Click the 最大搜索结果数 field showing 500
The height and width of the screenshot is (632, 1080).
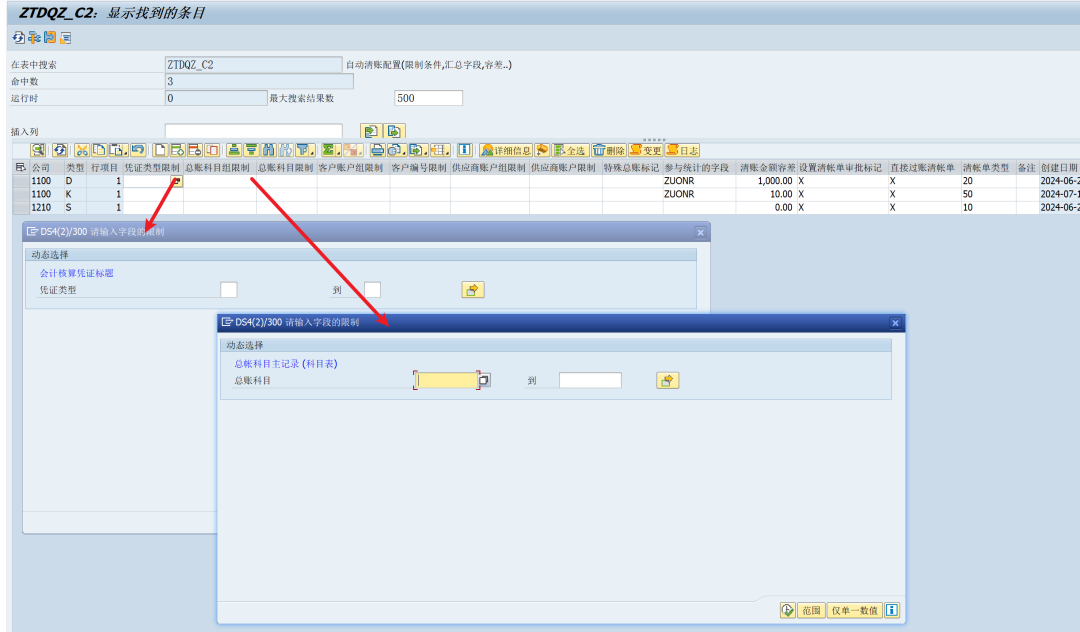428,98
